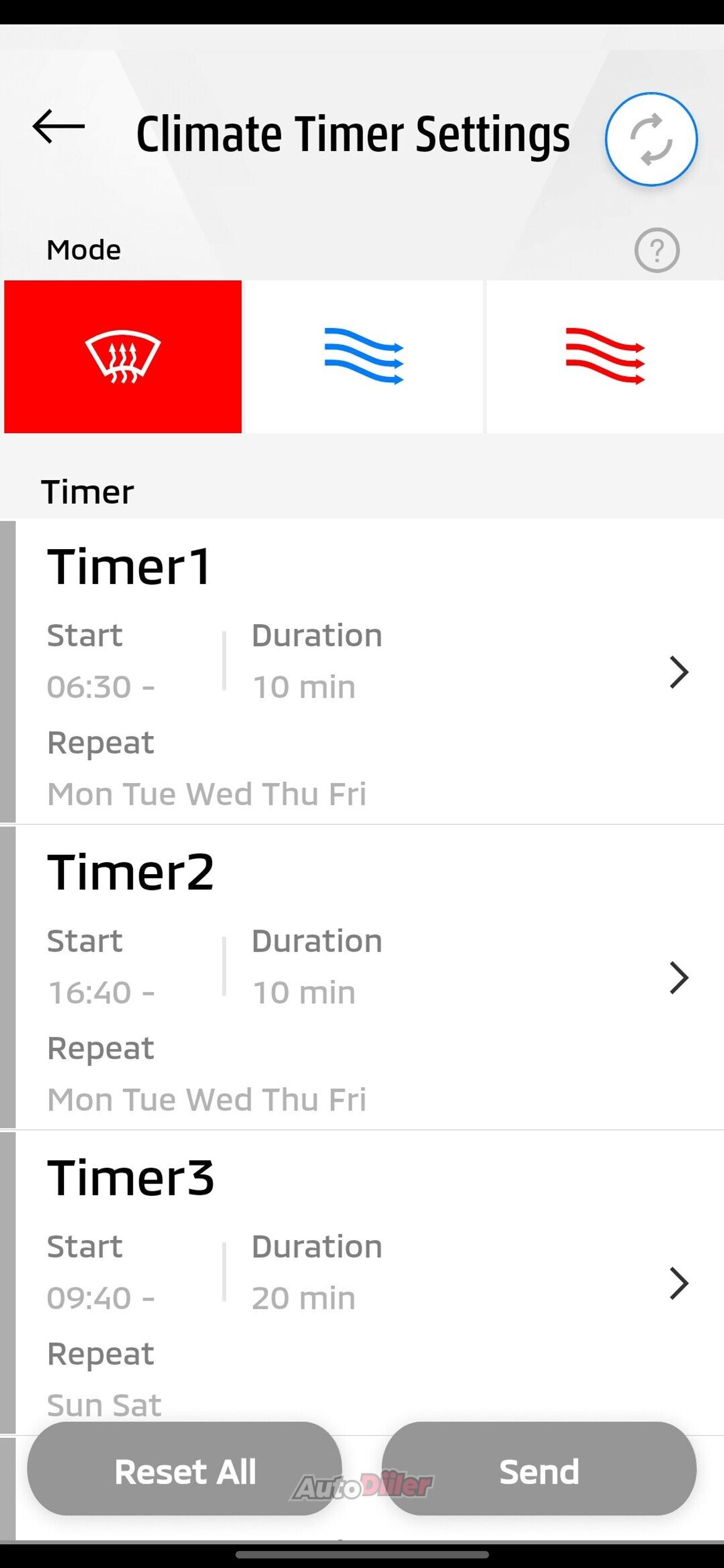Toggle Timer1 activation bar on left edge
Screen dimensions: 724x1568
8,671
